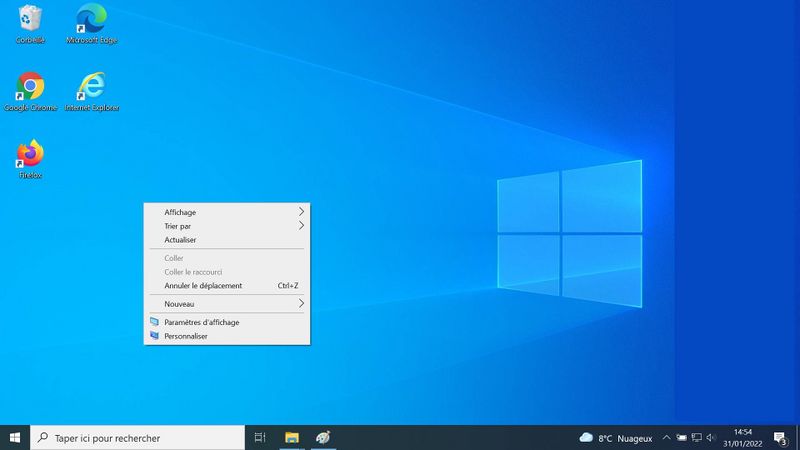Click the search magnifier icon in taskbar
Screen dimensions: 800x450
(x=43, y=438)
